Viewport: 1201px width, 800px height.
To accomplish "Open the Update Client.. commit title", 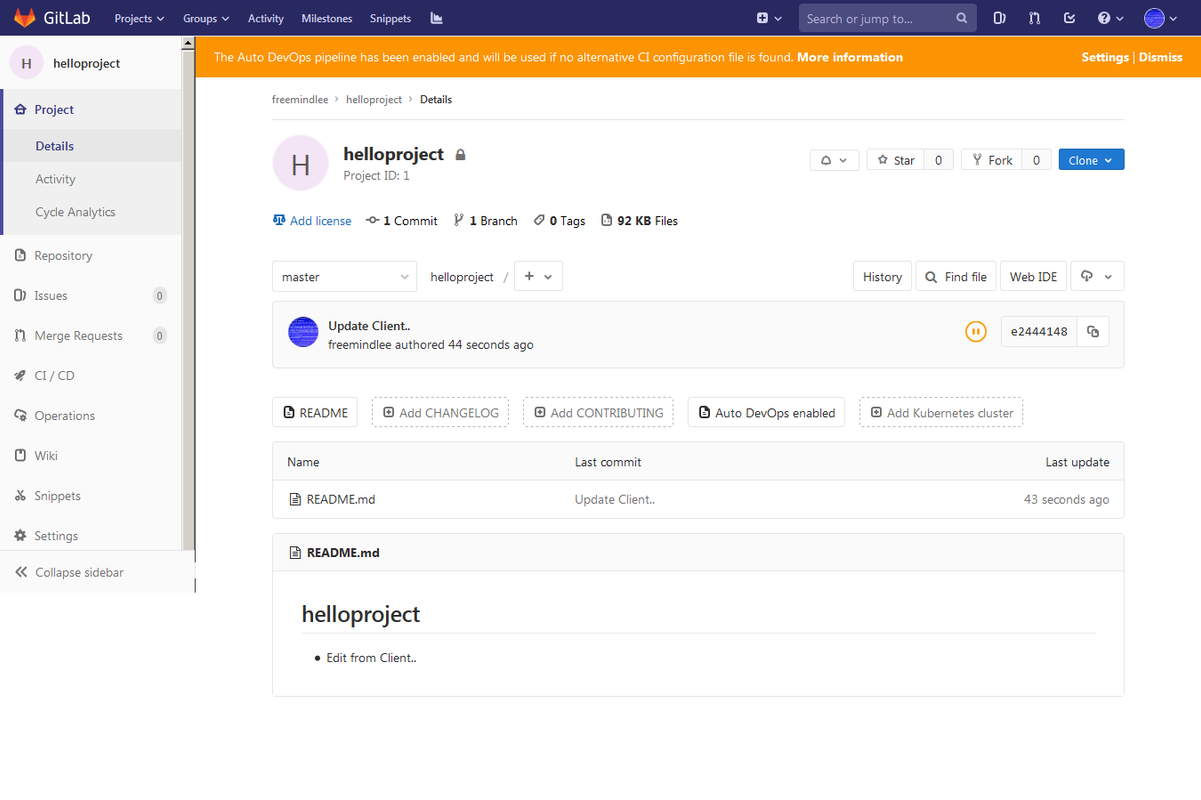I will [369, 326].
